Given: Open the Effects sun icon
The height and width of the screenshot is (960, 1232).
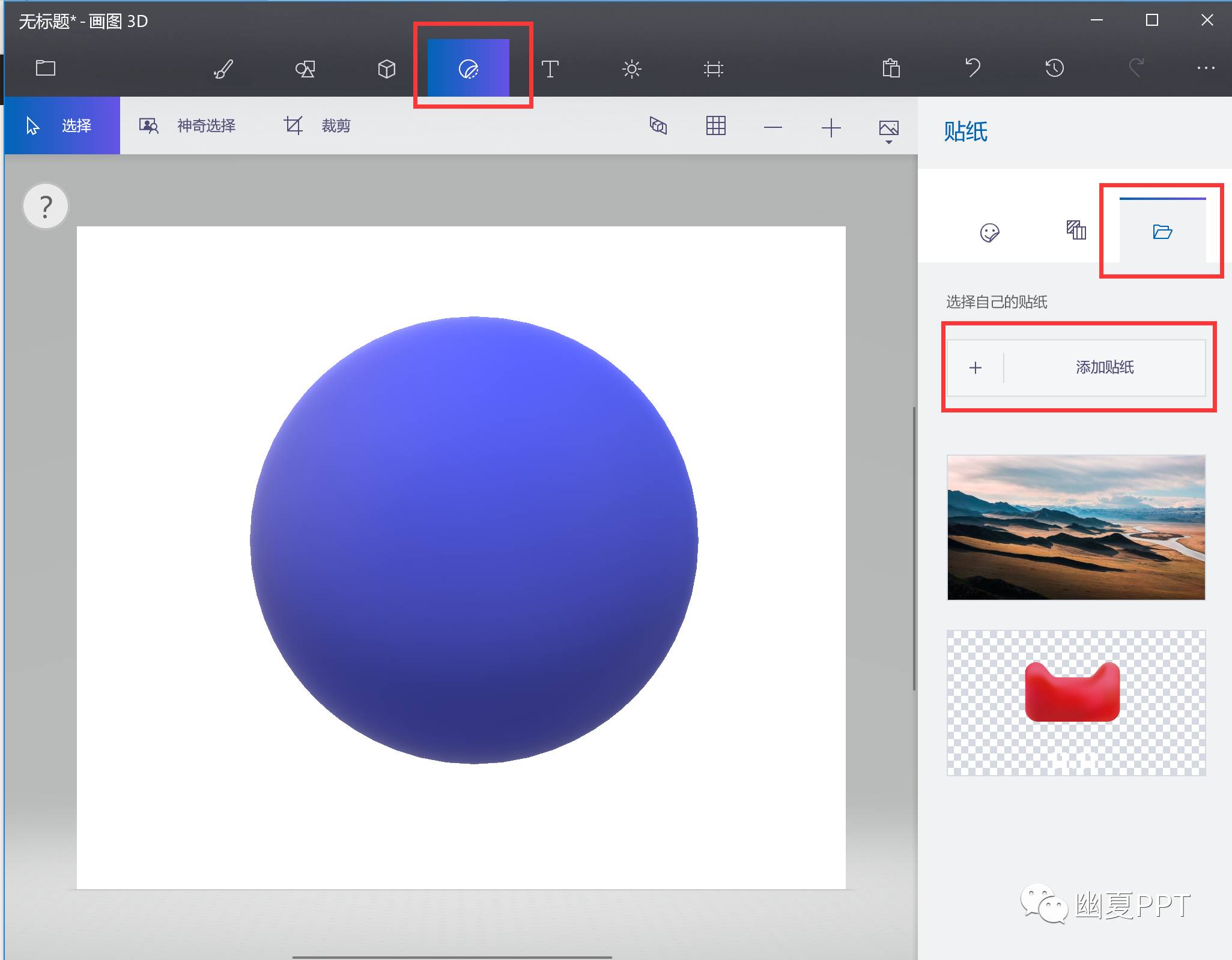Looking at the screenshot, I should coord(631,68).
